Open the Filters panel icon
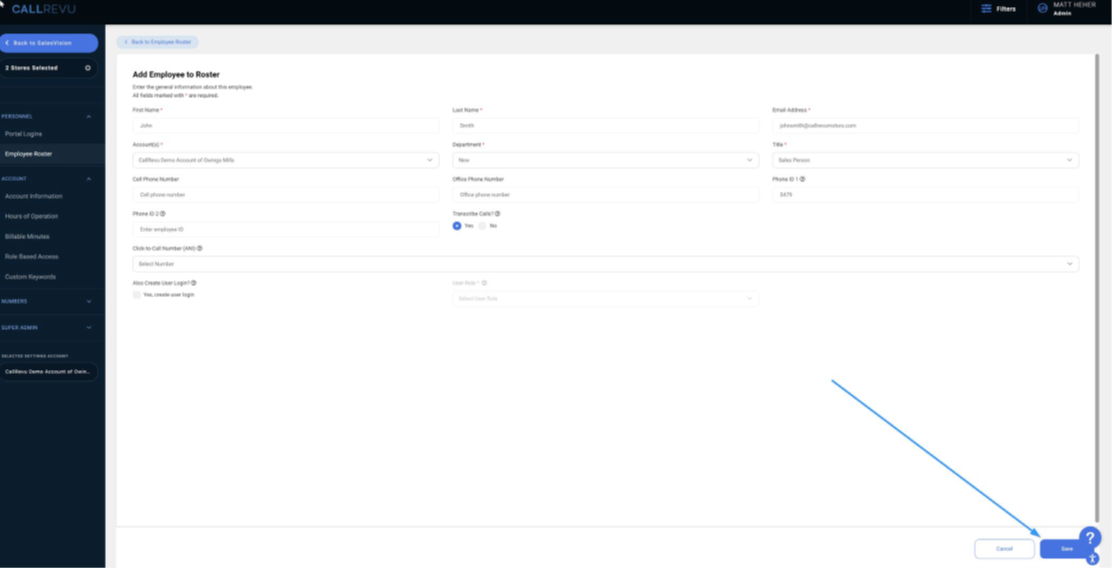The height and width of the screenshot is (568, 1112). click(x=986, y=9)
